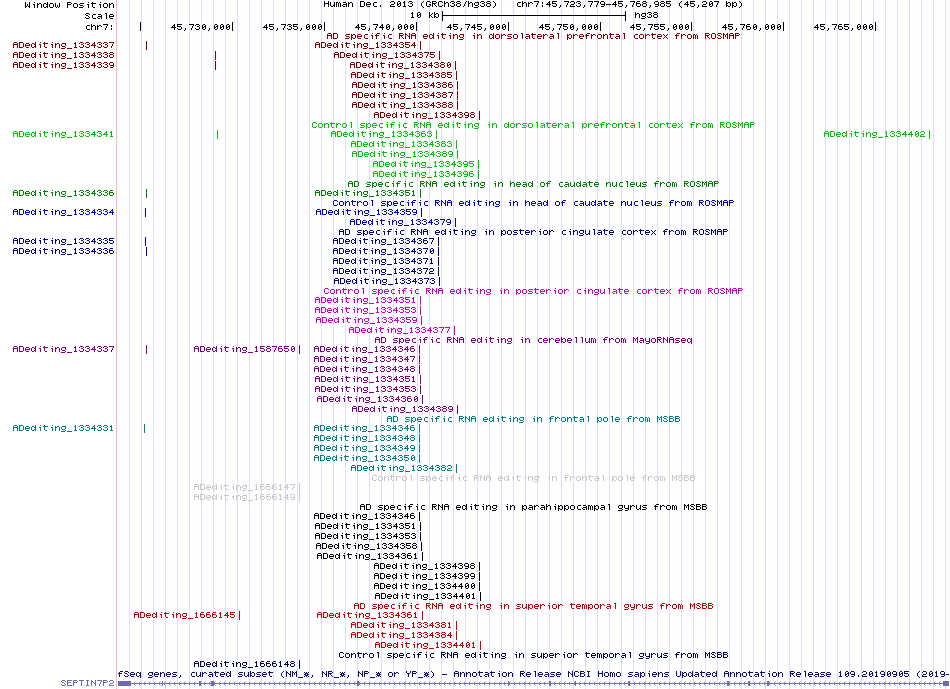Open AD specific posterior cingulate cortex title
The width and height of the screenshot is (950, 689).
pyautogui.click(x=533, y=232)
